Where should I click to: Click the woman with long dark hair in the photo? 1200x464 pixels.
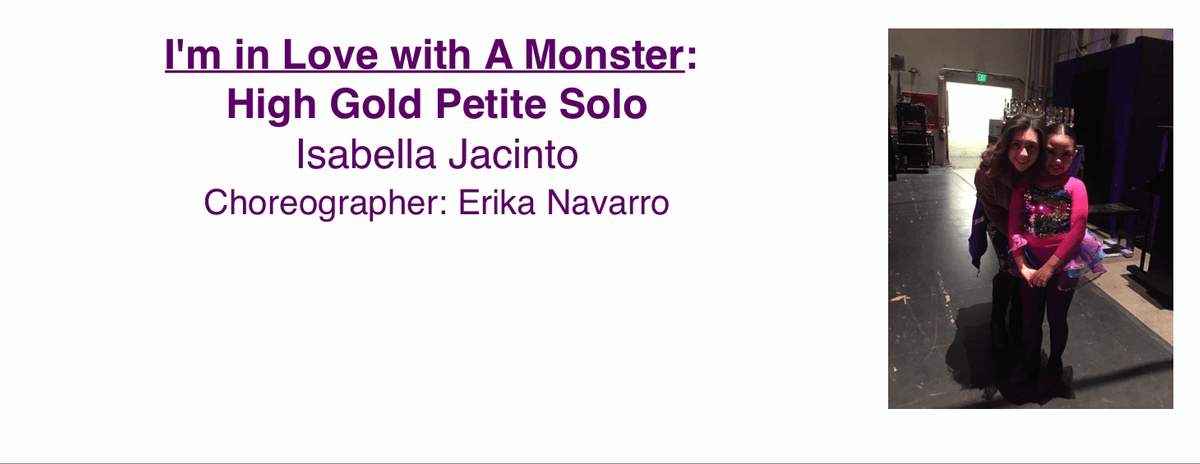coord(1000,200)
